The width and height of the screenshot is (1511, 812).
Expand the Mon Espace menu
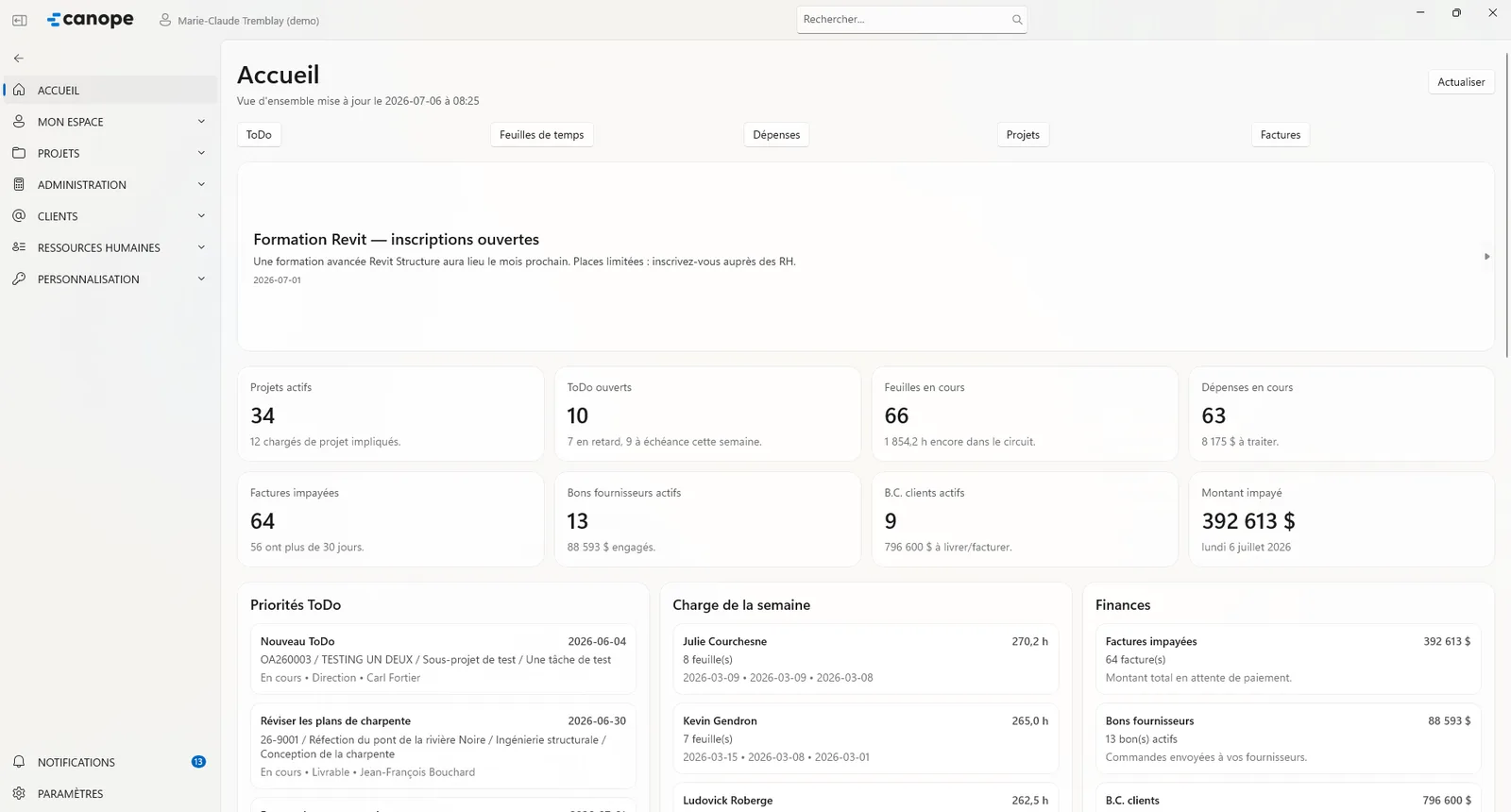[x=201, y=122]
